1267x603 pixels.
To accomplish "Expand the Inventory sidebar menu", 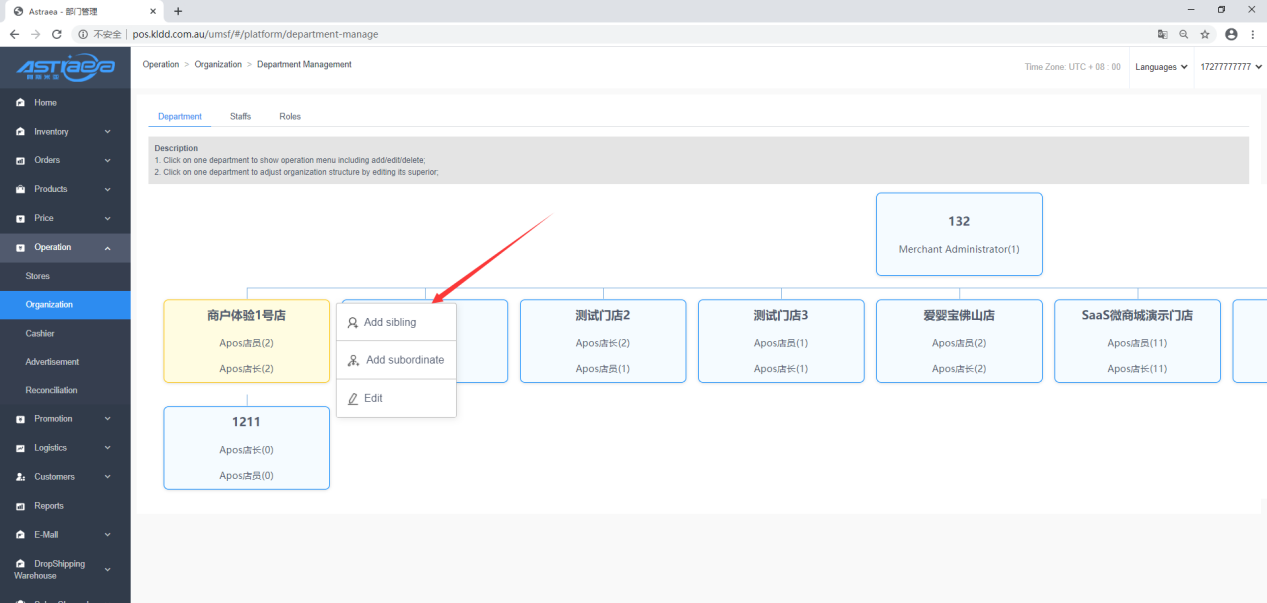I will coord(65,132).
